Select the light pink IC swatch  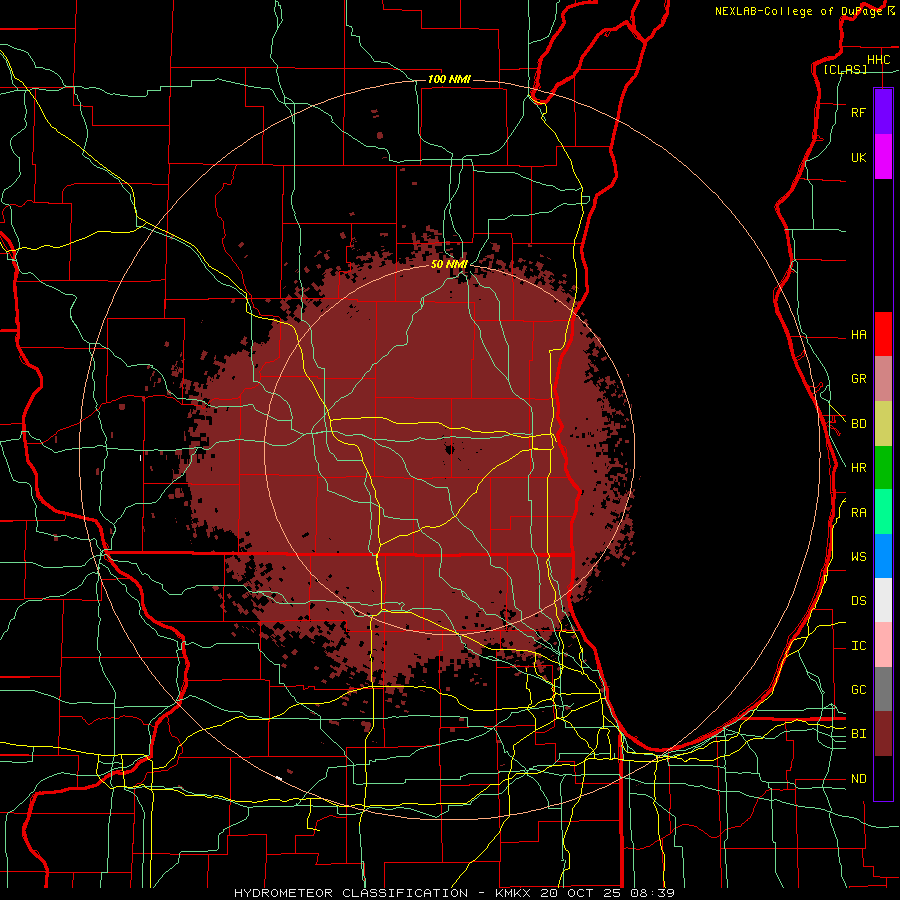coord(883,645)
